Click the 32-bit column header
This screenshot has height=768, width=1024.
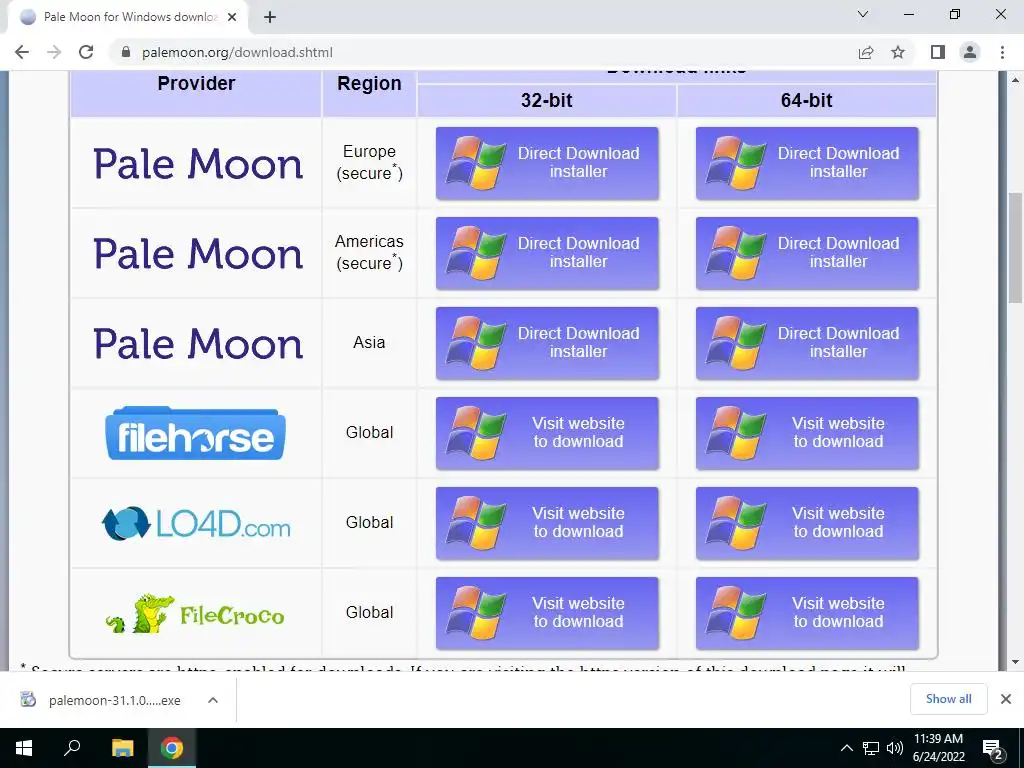pyautogui.click(x=547, y=101)
